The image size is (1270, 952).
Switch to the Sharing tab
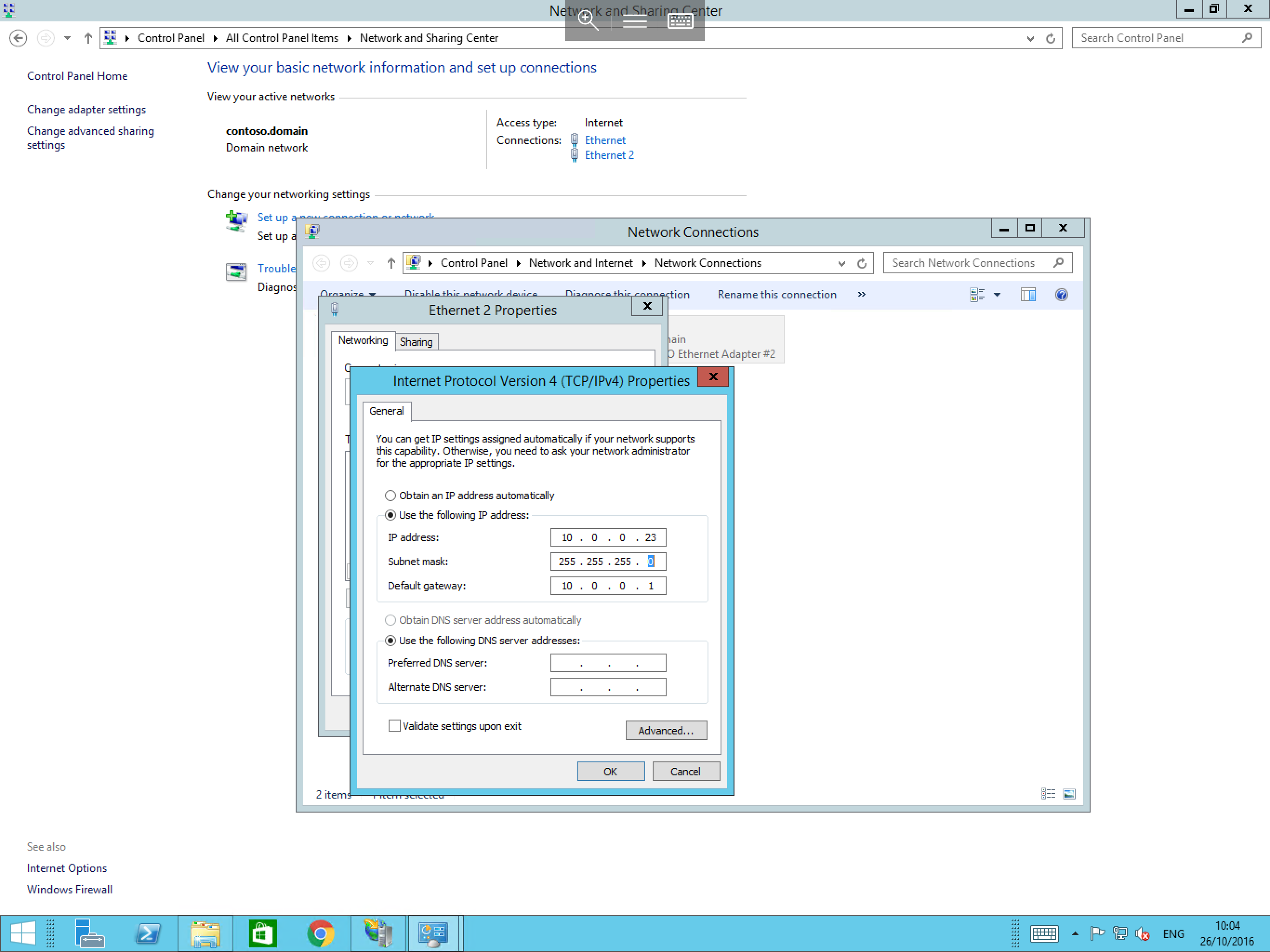click(415, 342)
